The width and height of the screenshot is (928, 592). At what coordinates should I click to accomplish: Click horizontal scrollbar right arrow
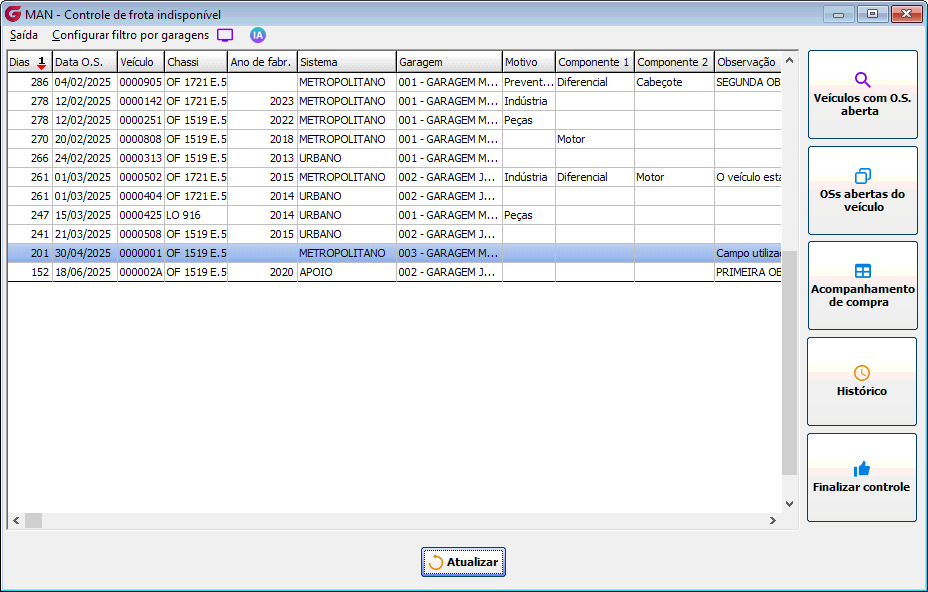(x=772, y=520)
